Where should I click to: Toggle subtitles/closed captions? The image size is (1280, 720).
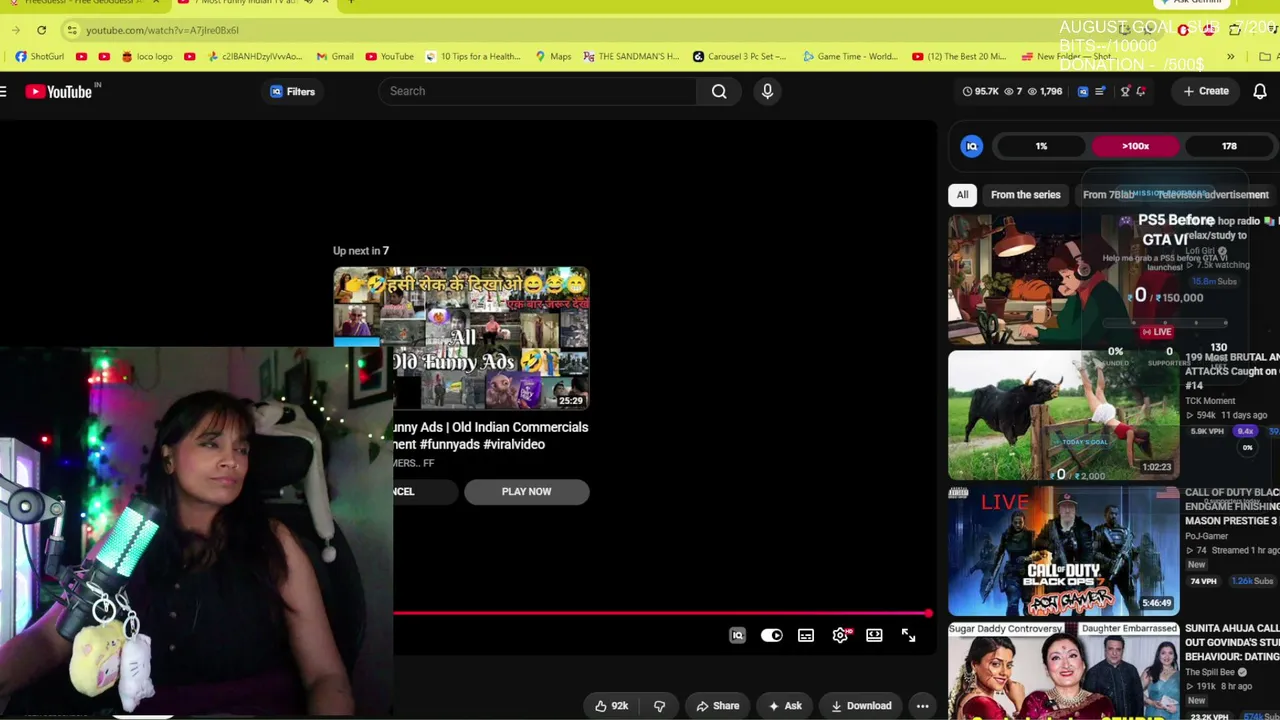[806, 636]
